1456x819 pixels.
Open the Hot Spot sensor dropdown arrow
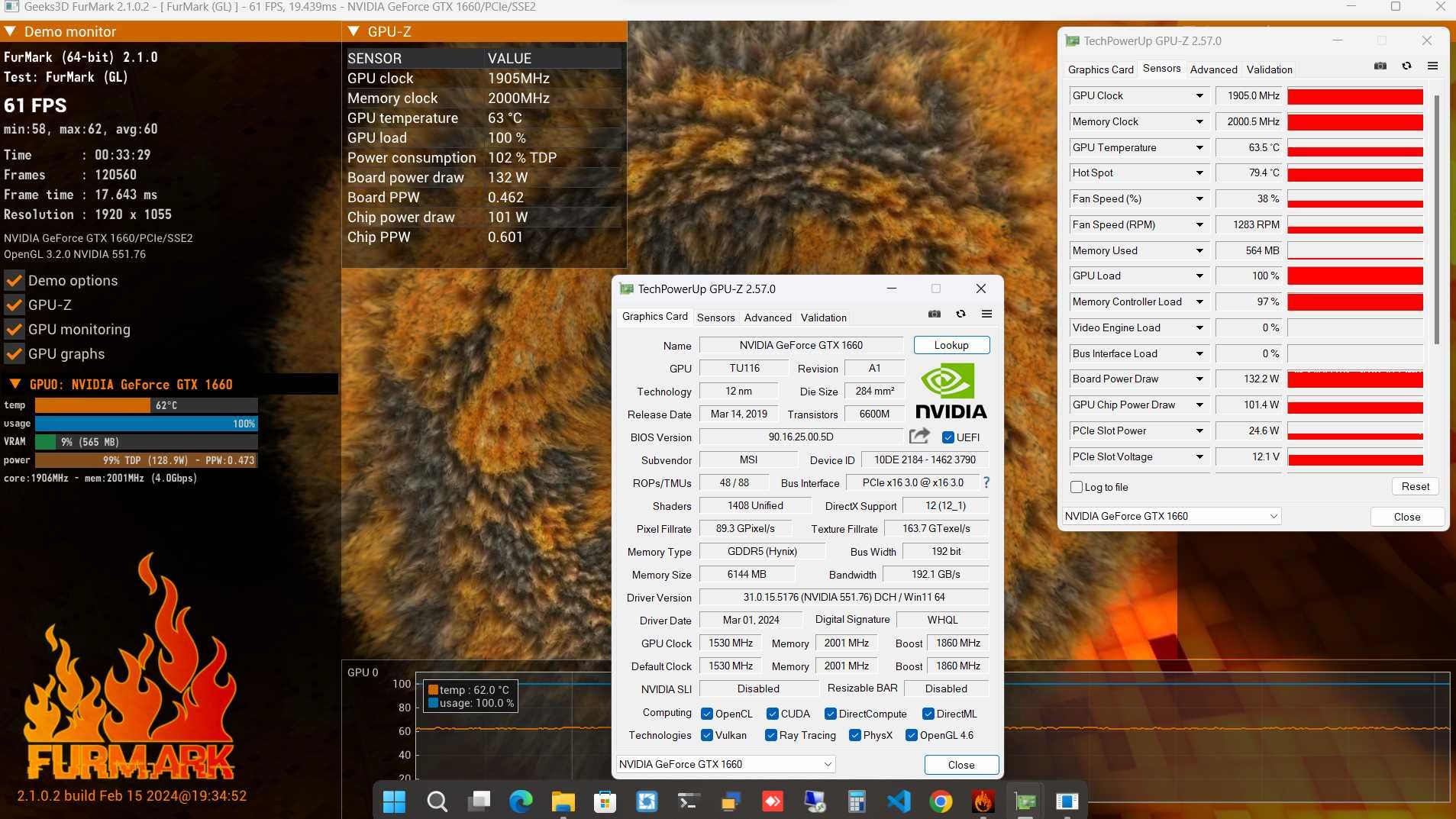tap(1199, 173)
